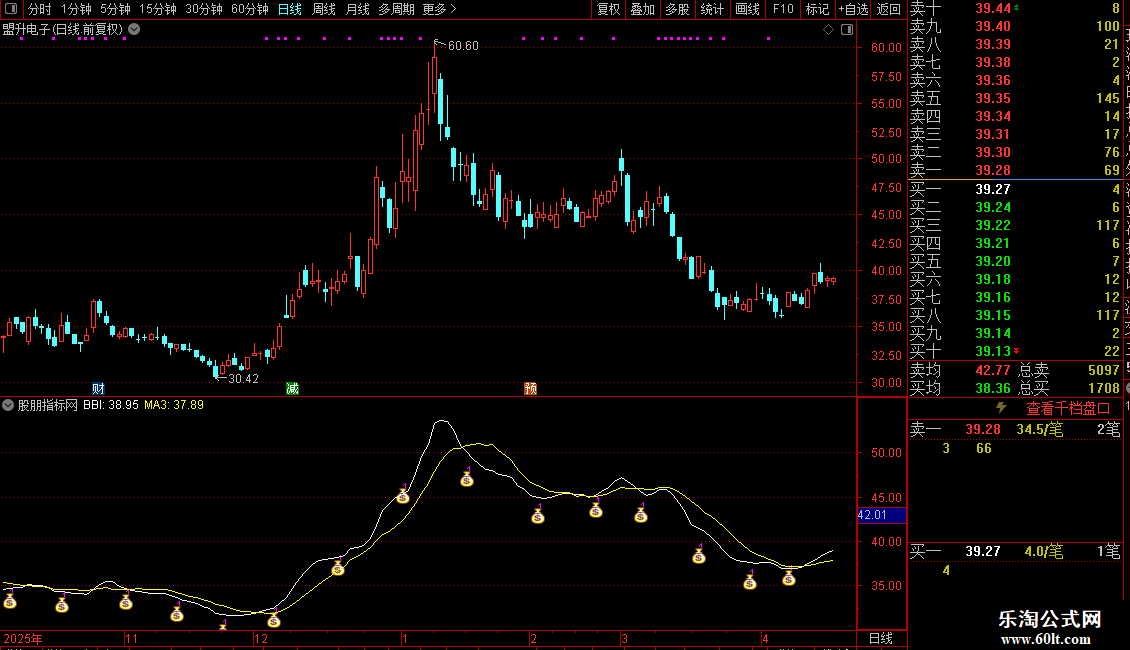Screen dimensions: 1130x650
Task: Click the BBI: 38.95 indicator value
Action: (110, 405)
